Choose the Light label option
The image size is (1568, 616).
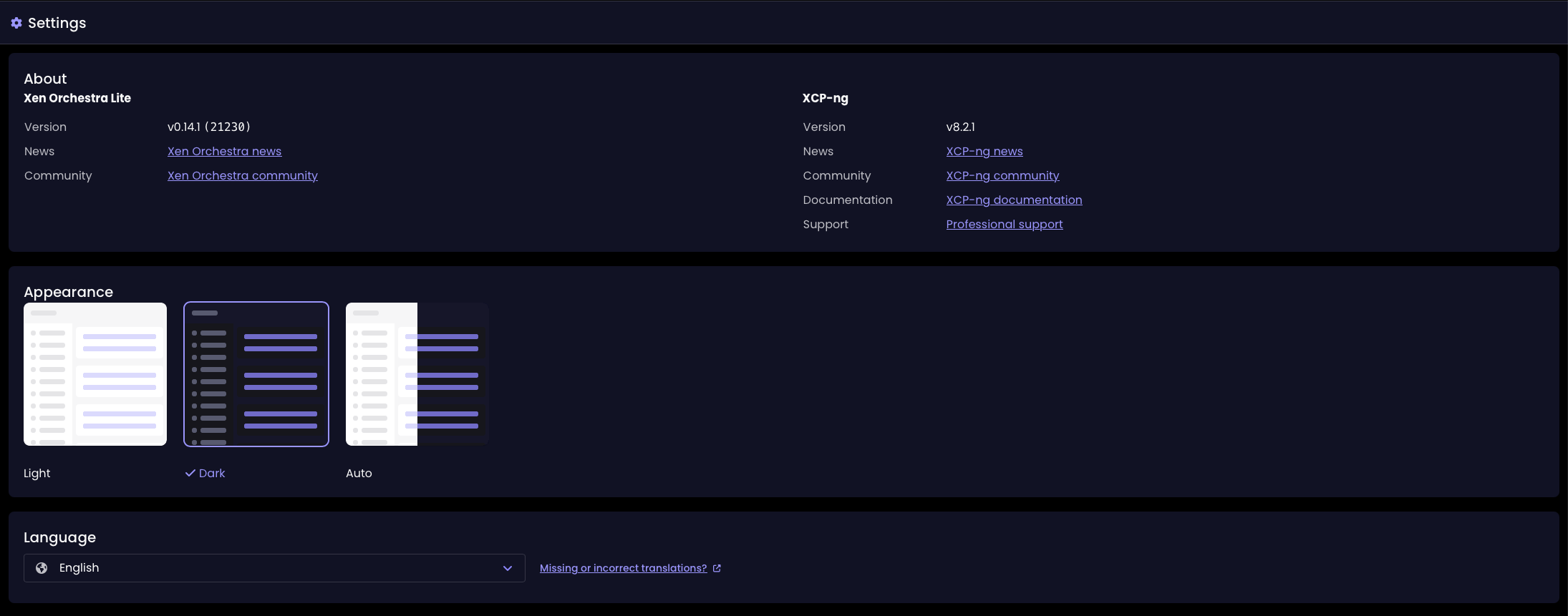(x=37, y=473)
